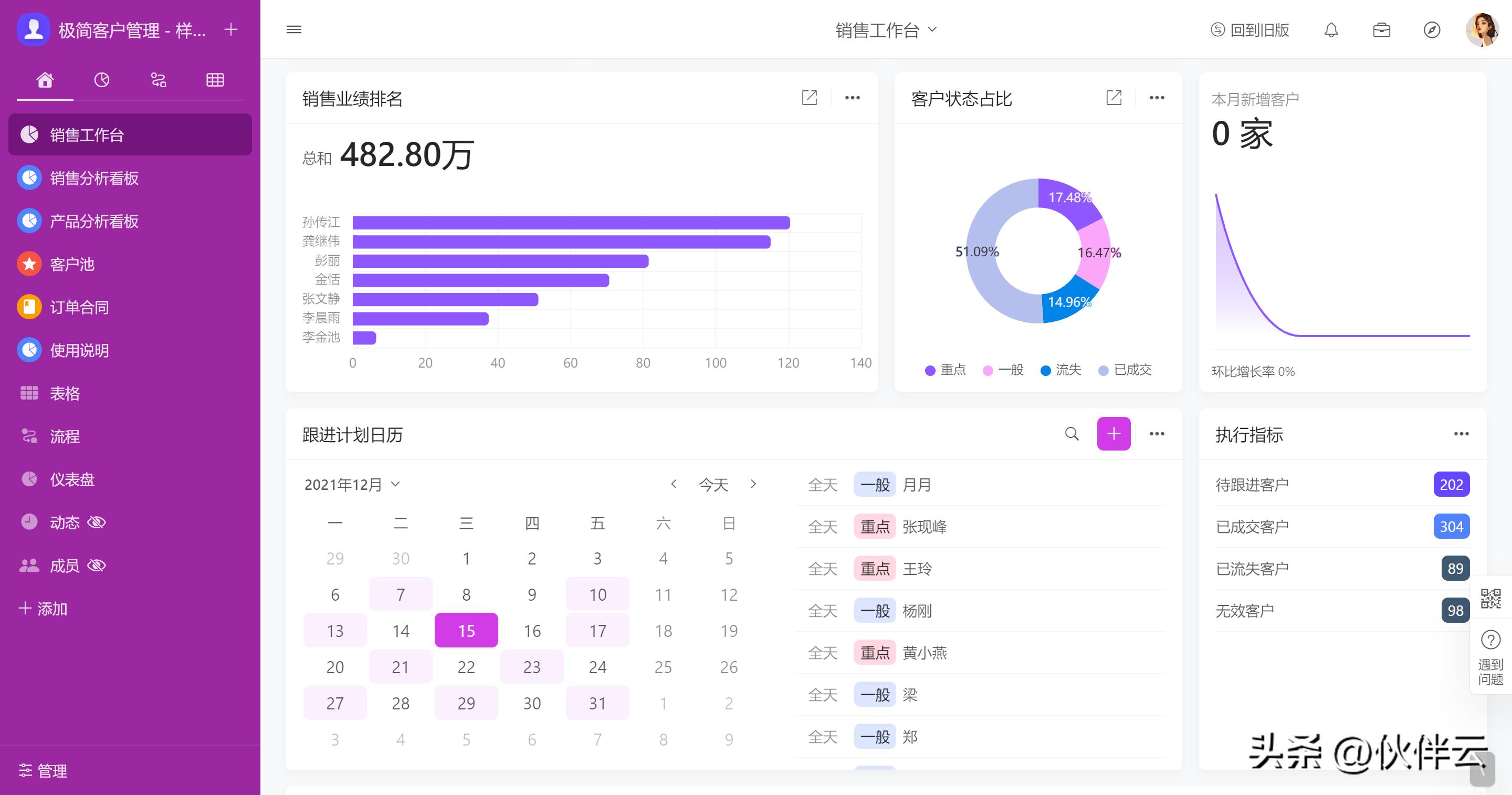The image size is (1512, 795).
Task: Open more options for 客户状态占比
Action: pos(1156,98)
